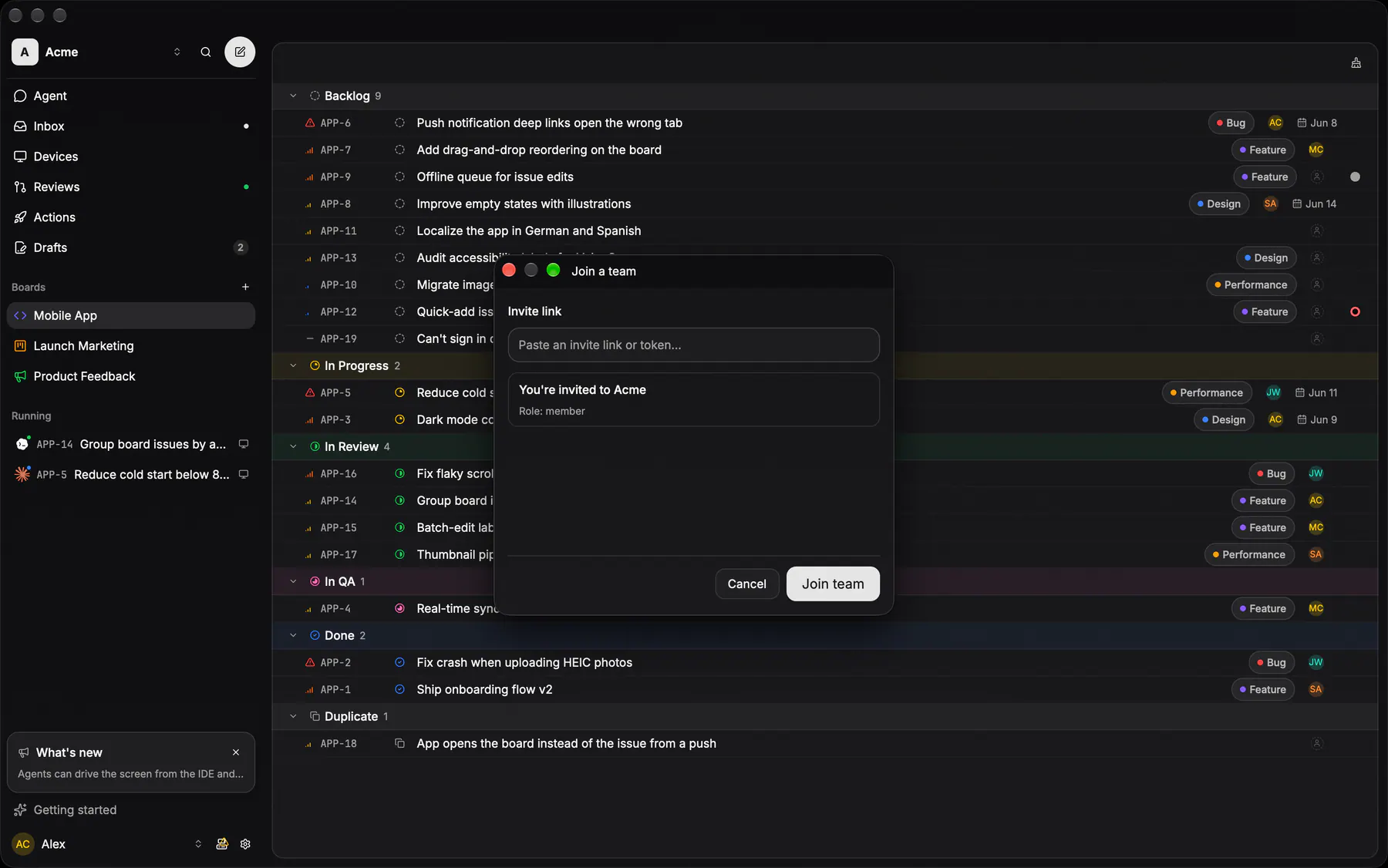This screenshot has width=1388, height=868.
Task: Click the status circle of APP-7
Action: point(399,150)
